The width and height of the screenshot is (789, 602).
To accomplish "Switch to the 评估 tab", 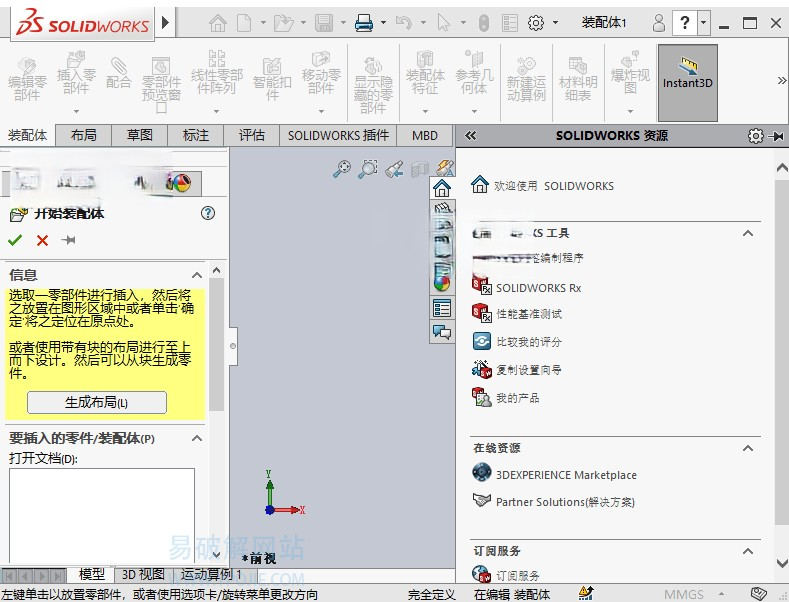I will 252,135.
